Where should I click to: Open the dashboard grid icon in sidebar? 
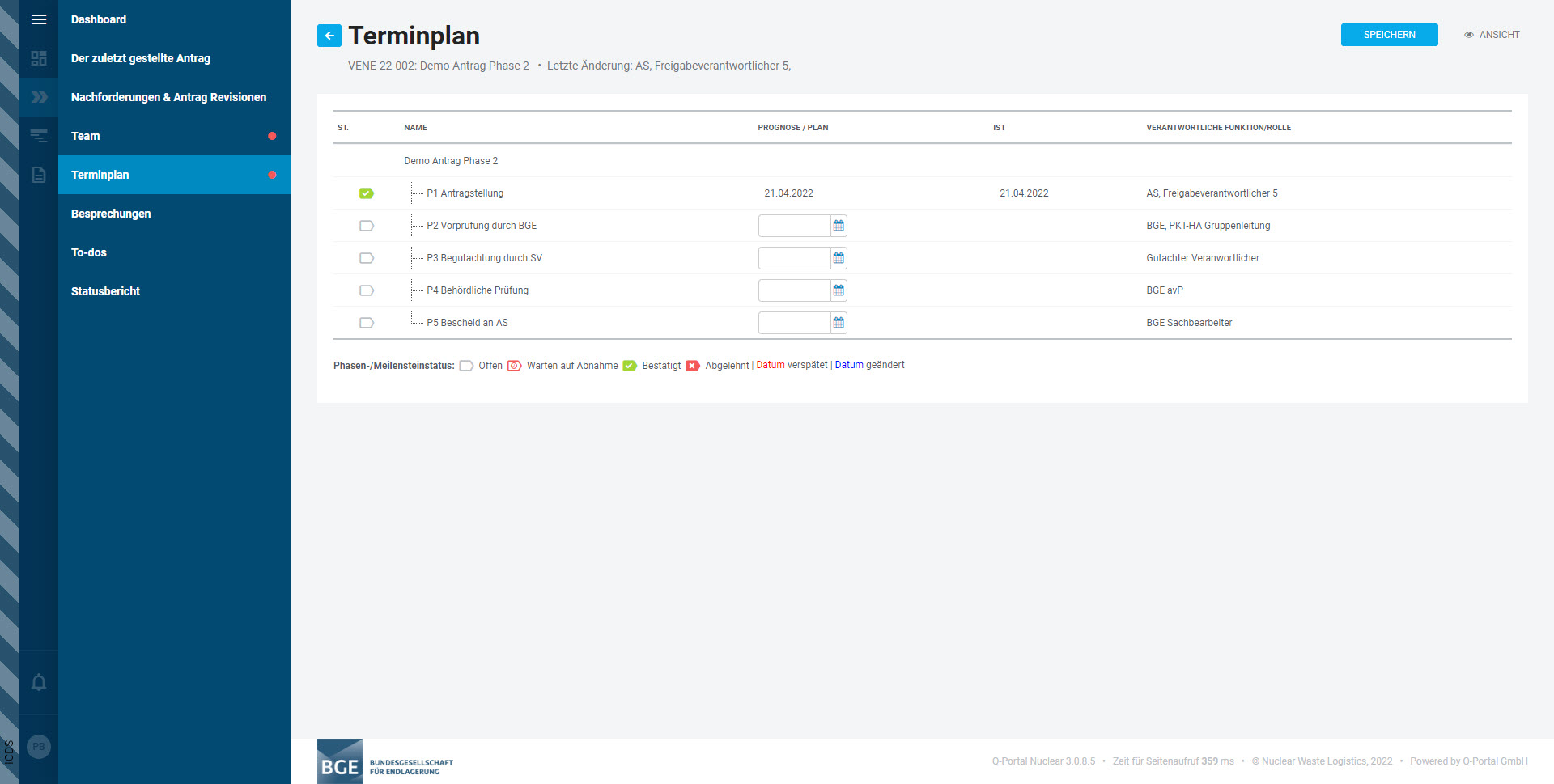[38, 58]
